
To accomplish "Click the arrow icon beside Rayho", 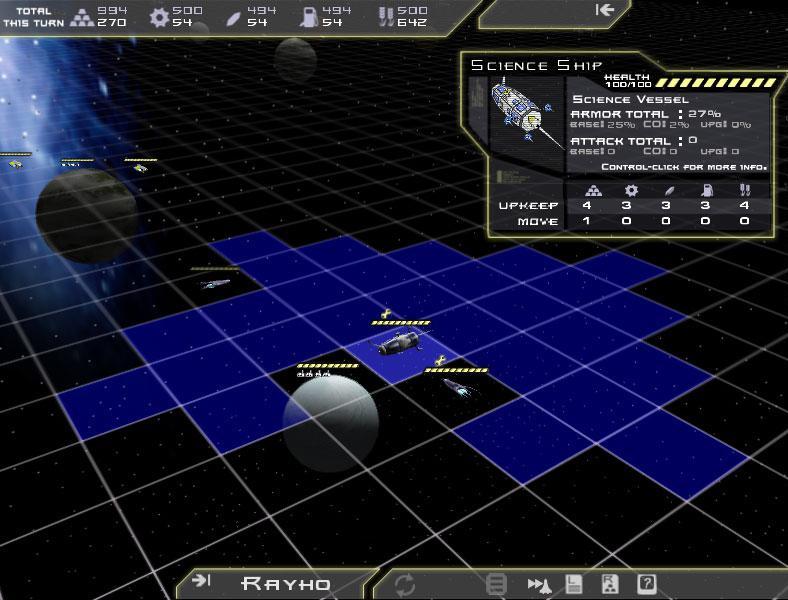I will [x=201, y=582].
